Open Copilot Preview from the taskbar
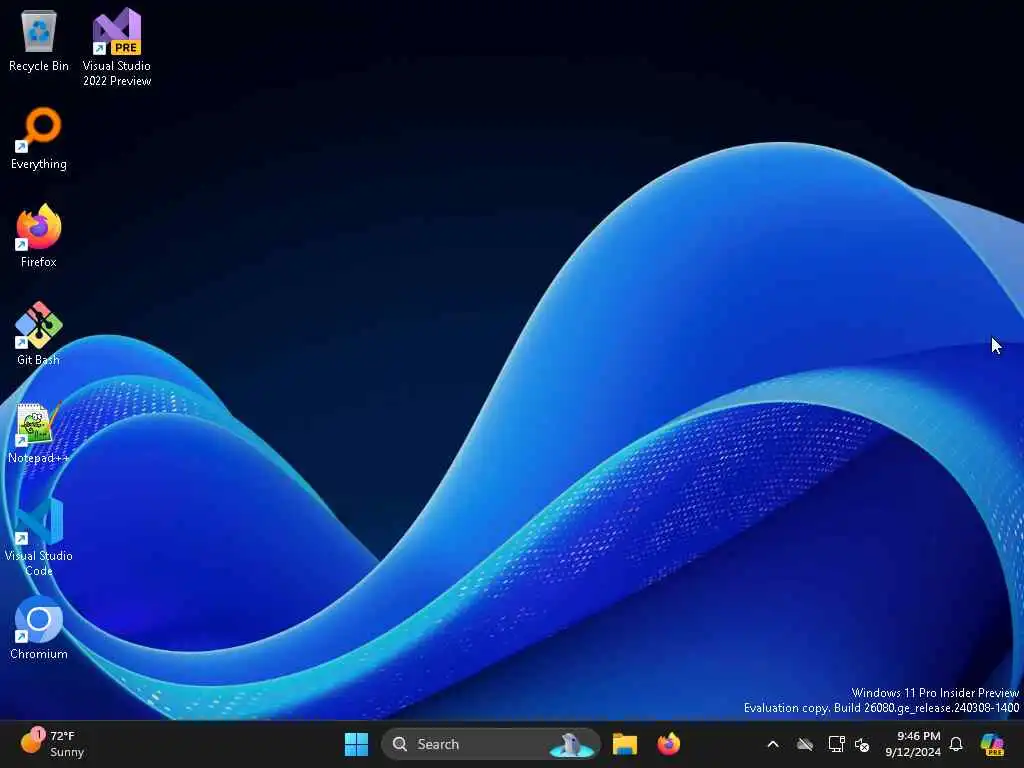This screenshot has width=1024, height=768. pyautogui.click(x=992, y=744)
